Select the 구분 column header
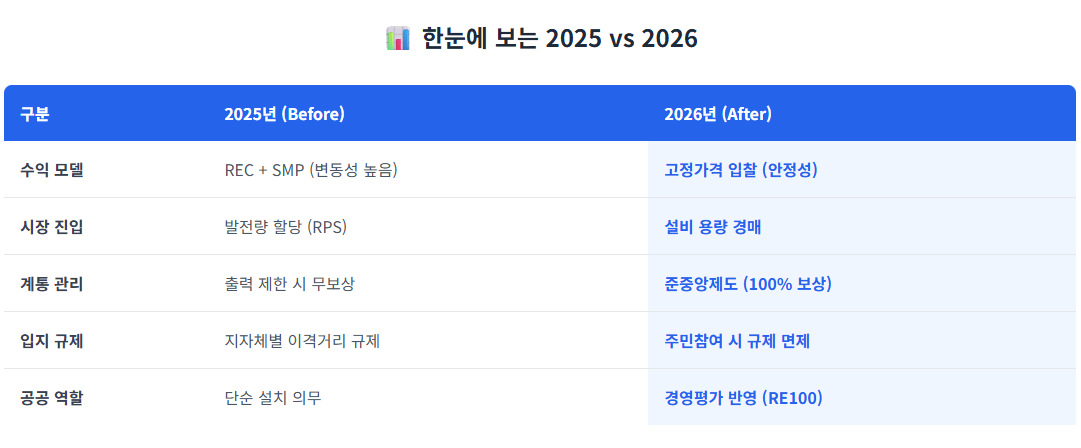 click(x=35, y=114)
